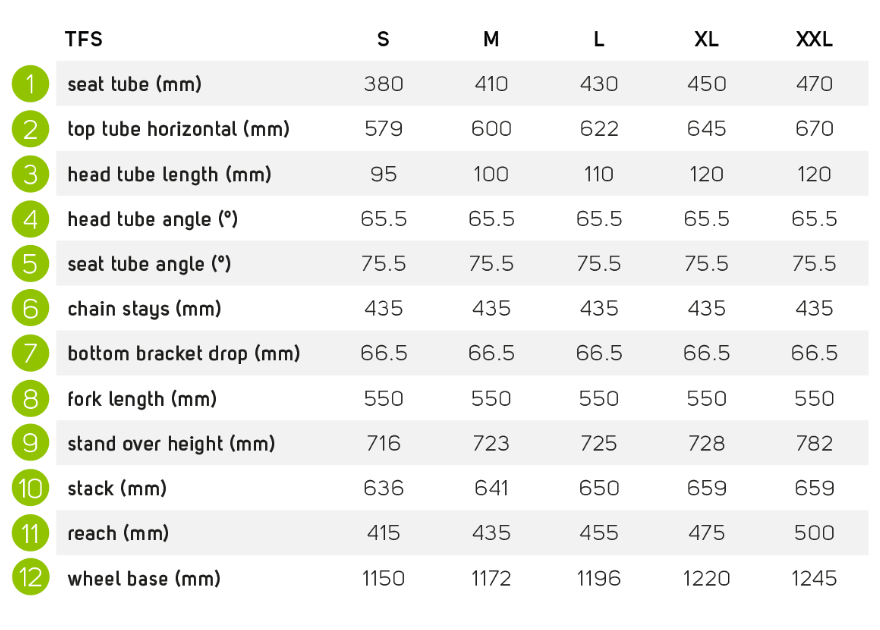Click the seat tube (mm) row label
The width and height of the screenshot is (880, 630).
(x=135, y=84)
